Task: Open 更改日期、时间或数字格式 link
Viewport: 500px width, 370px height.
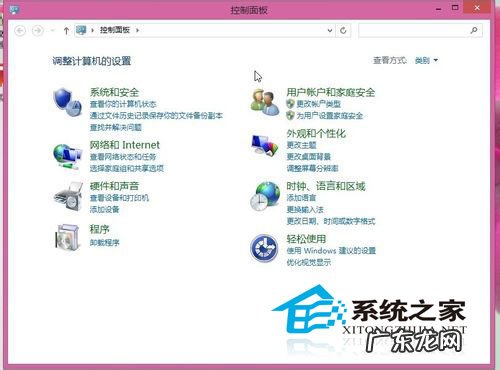Action: (331, 221)
